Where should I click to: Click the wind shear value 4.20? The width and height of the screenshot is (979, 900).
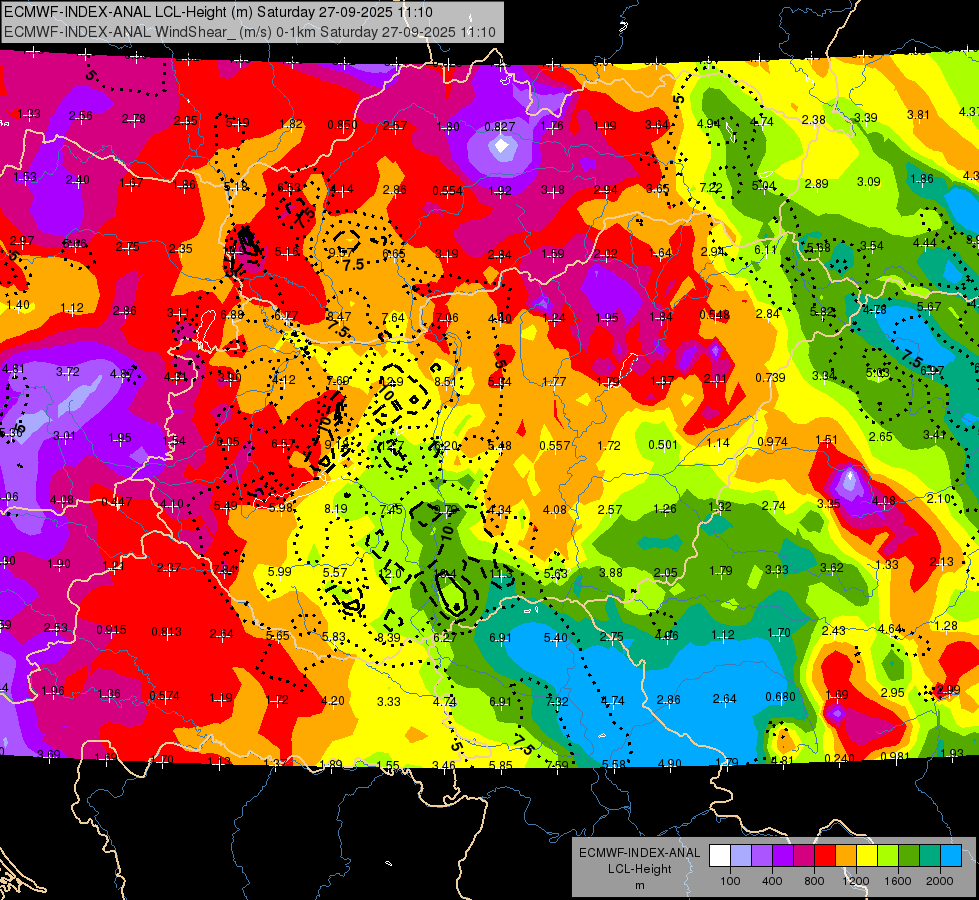[332, 701]
